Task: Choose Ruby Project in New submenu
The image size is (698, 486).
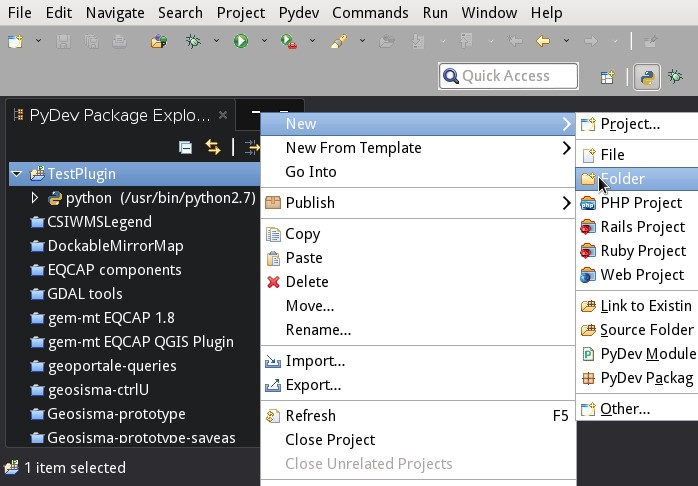Action: 637,251
